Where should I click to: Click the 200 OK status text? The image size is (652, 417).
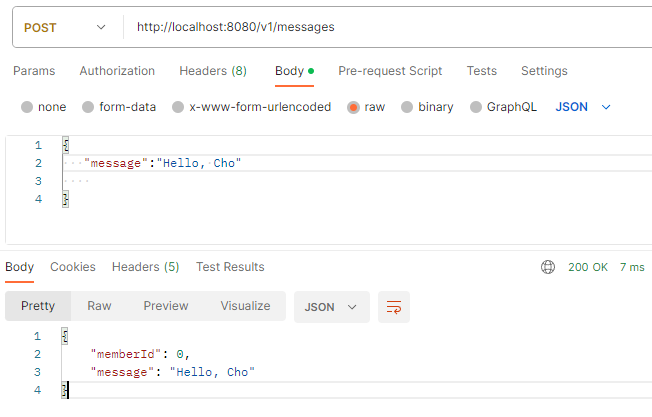pos(588,267)
